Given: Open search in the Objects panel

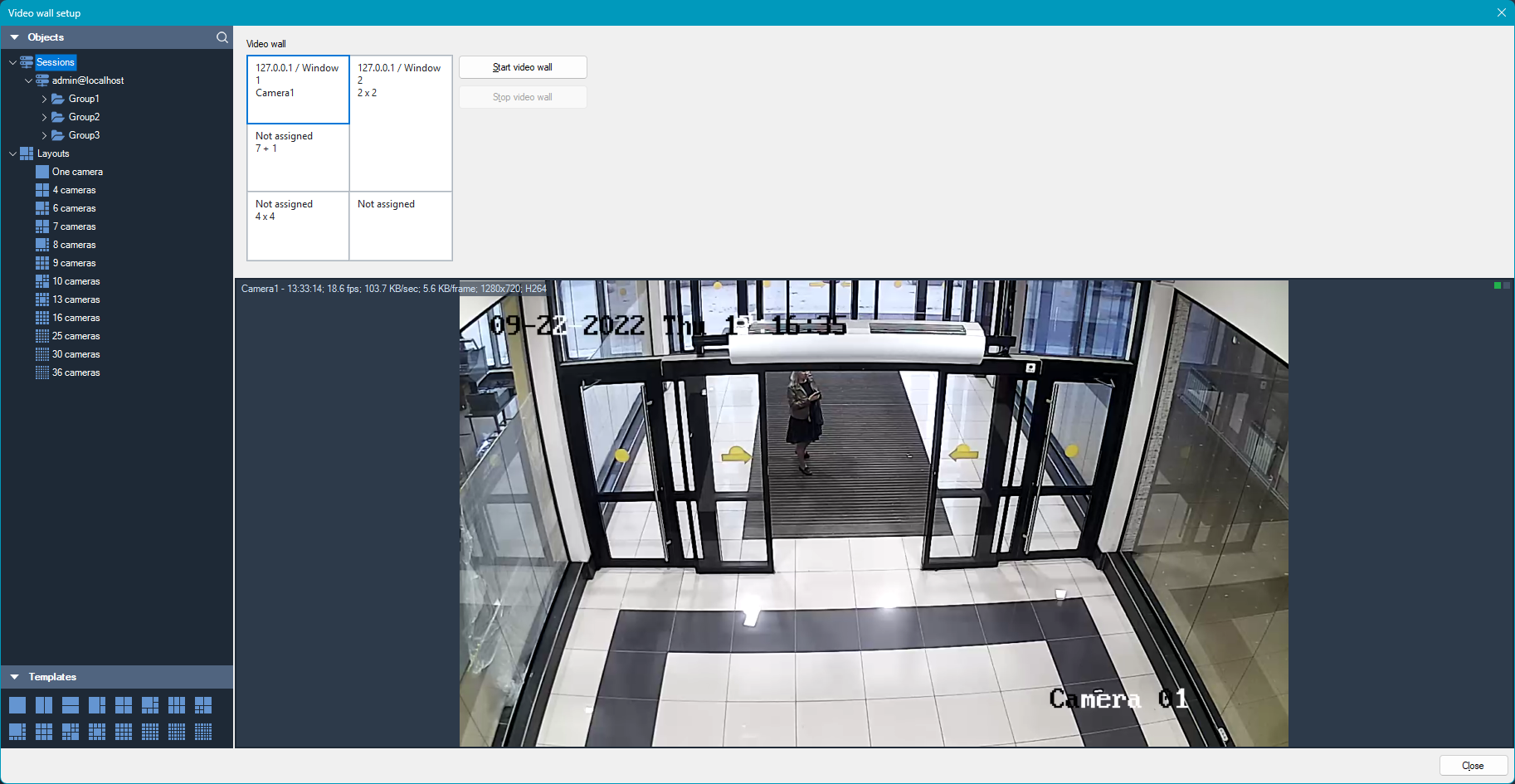Looking at the screenshot, I should point(222,37).
